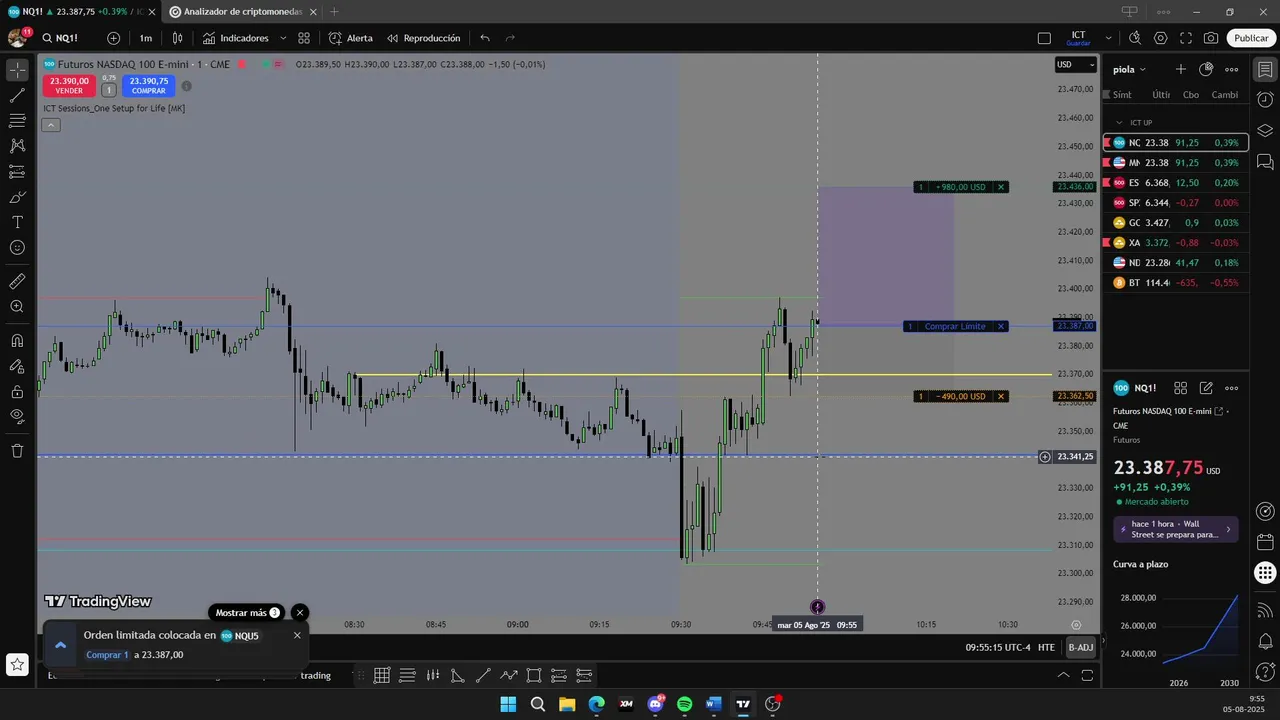Image resolution: width=1280 pixels, height=720 pixels.
Task: Toggle hide all drawings eye icon
Action: coord(17,416)
